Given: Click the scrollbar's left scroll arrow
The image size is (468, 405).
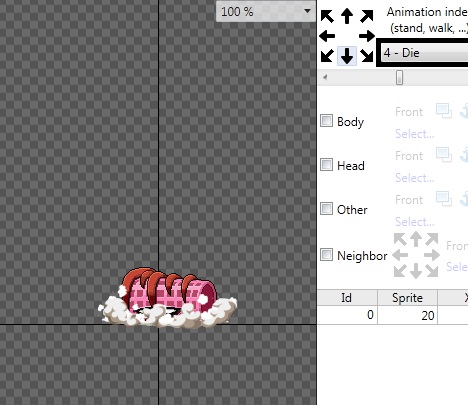Looking at the screenshot, I should point(325,78).
